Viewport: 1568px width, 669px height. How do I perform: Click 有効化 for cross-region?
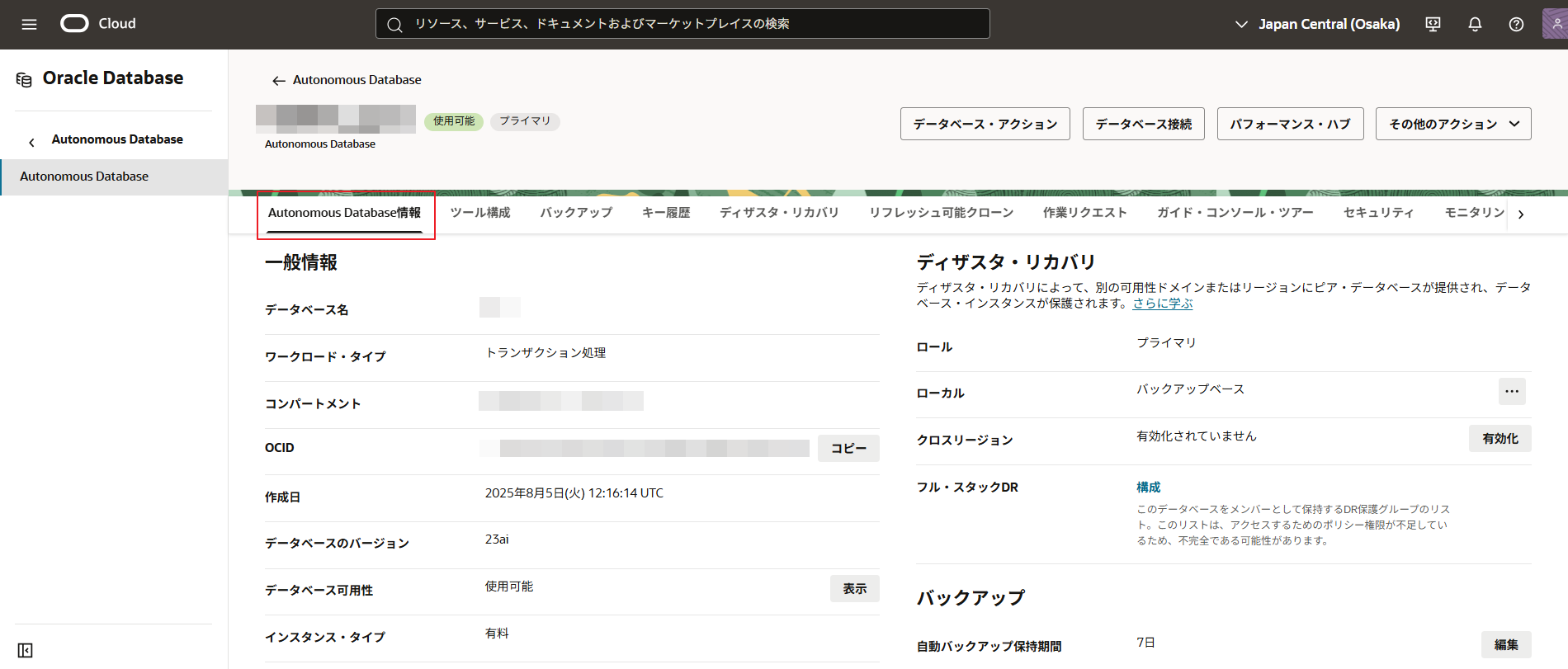click(1500, 439)
